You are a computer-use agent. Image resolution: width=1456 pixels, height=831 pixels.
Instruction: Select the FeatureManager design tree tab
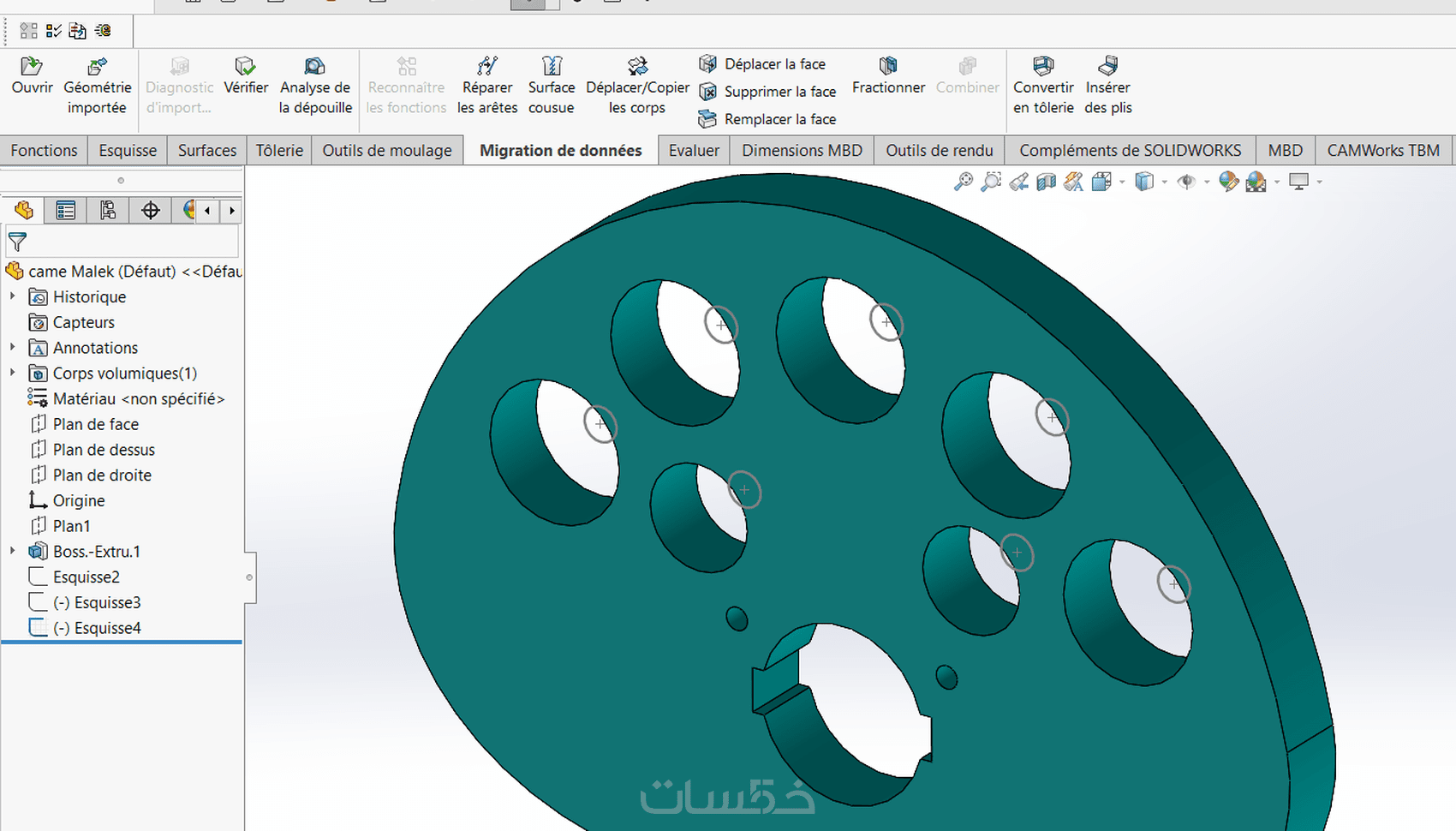[23, 210]
